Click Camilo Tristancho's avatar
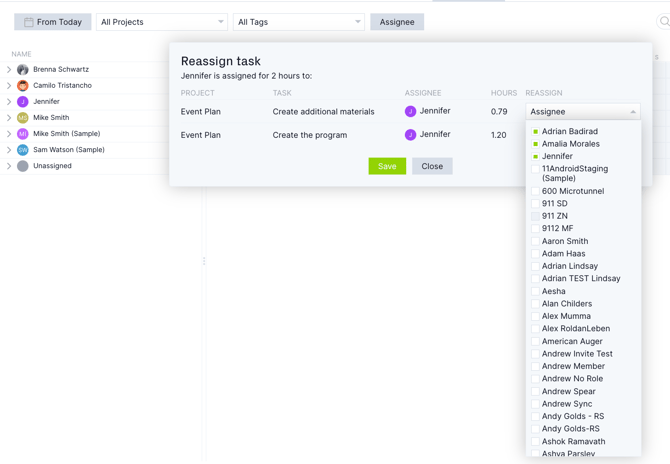This screenshot has height=464, width=670. (23, 85)
